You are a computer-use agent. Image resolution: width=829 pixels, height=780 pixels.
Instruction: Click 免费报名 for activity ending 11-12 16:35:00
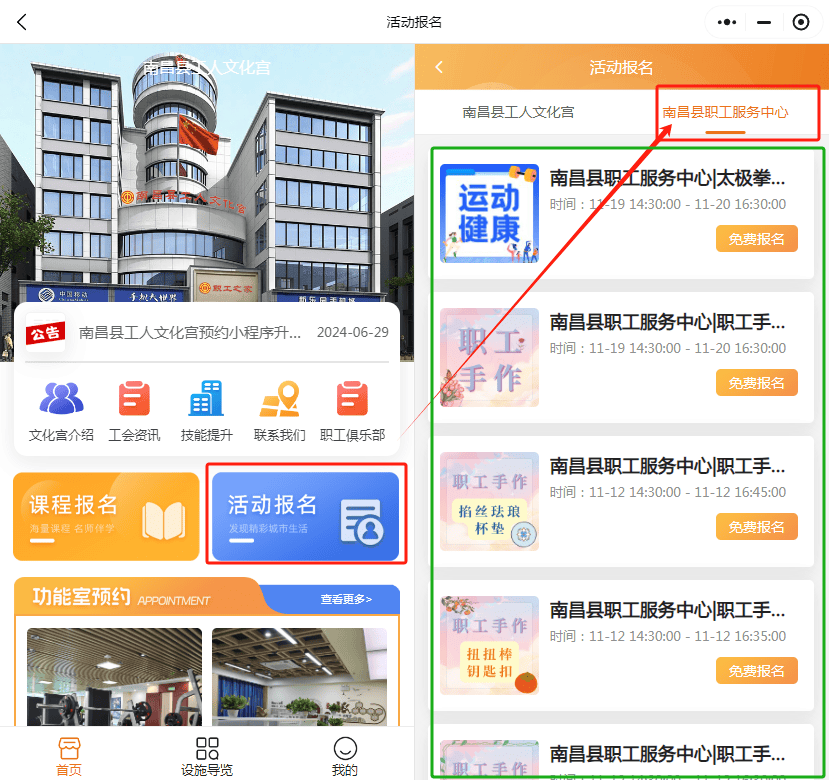click(757, 671)
